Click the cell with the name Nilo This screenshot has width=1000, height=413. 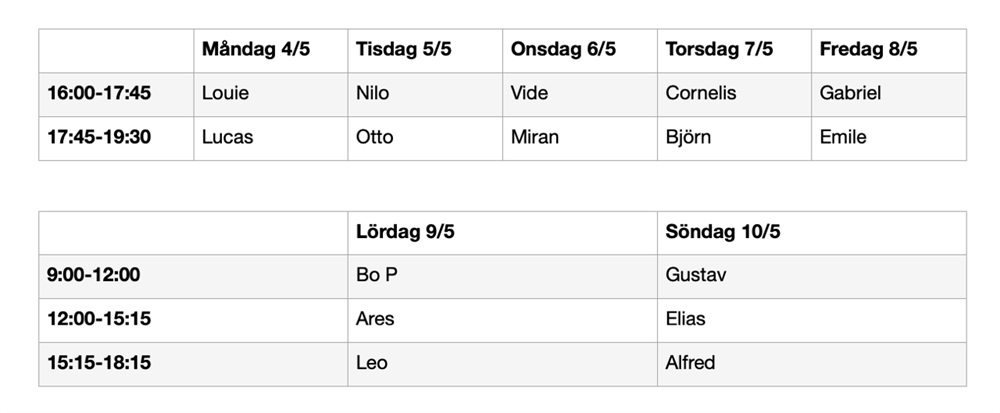(x=373, y=94)
